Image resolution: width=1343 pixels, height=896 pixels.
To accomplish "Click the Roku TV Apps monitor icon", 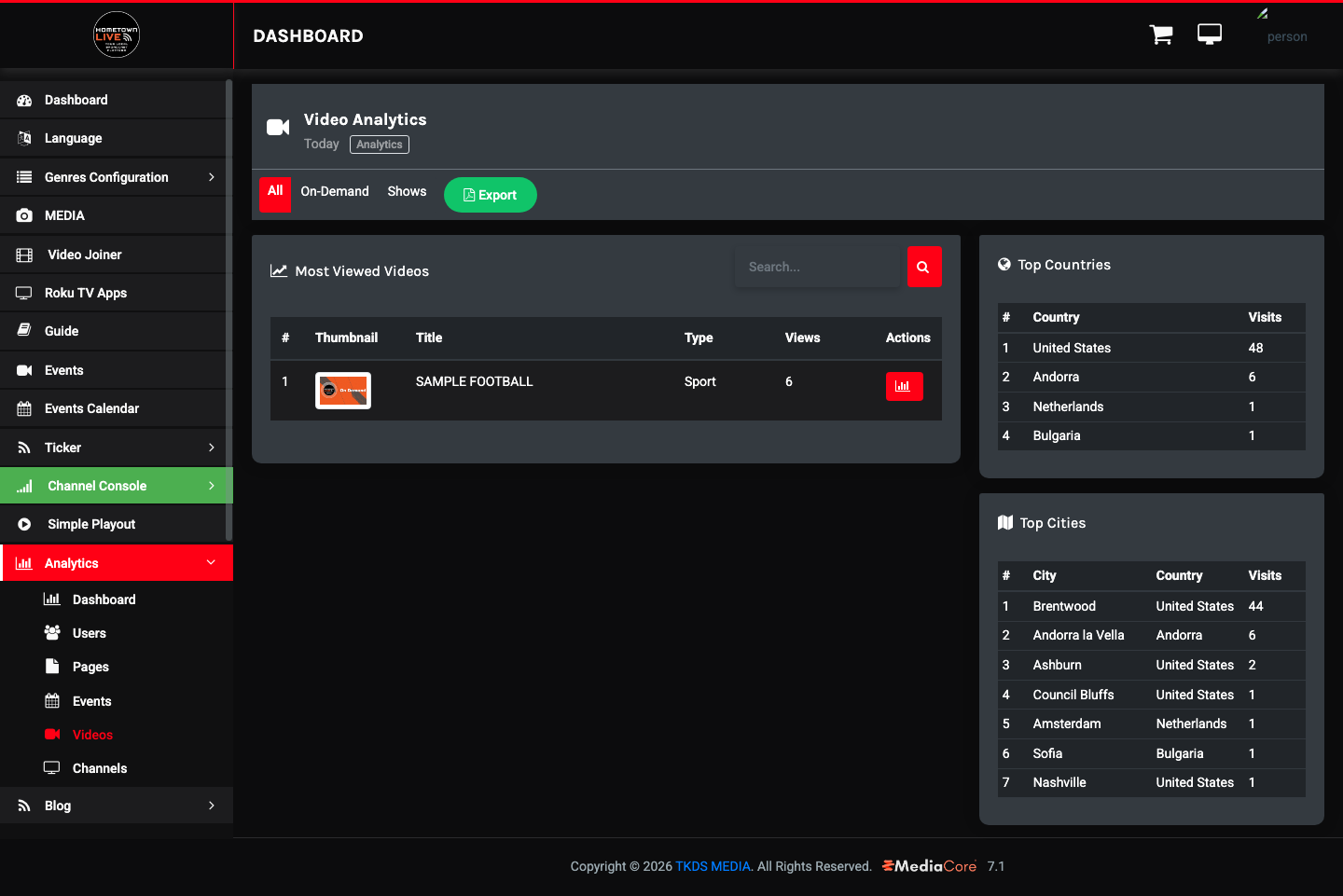I will click(24, 293).
